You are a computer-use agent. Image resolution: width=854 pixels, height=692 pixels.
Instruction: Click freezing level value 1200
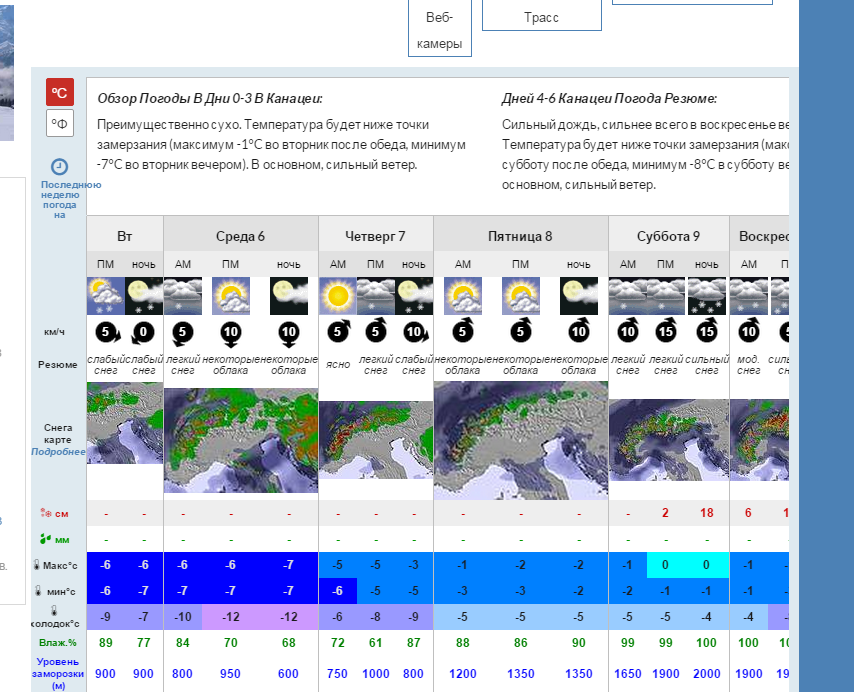463,674
